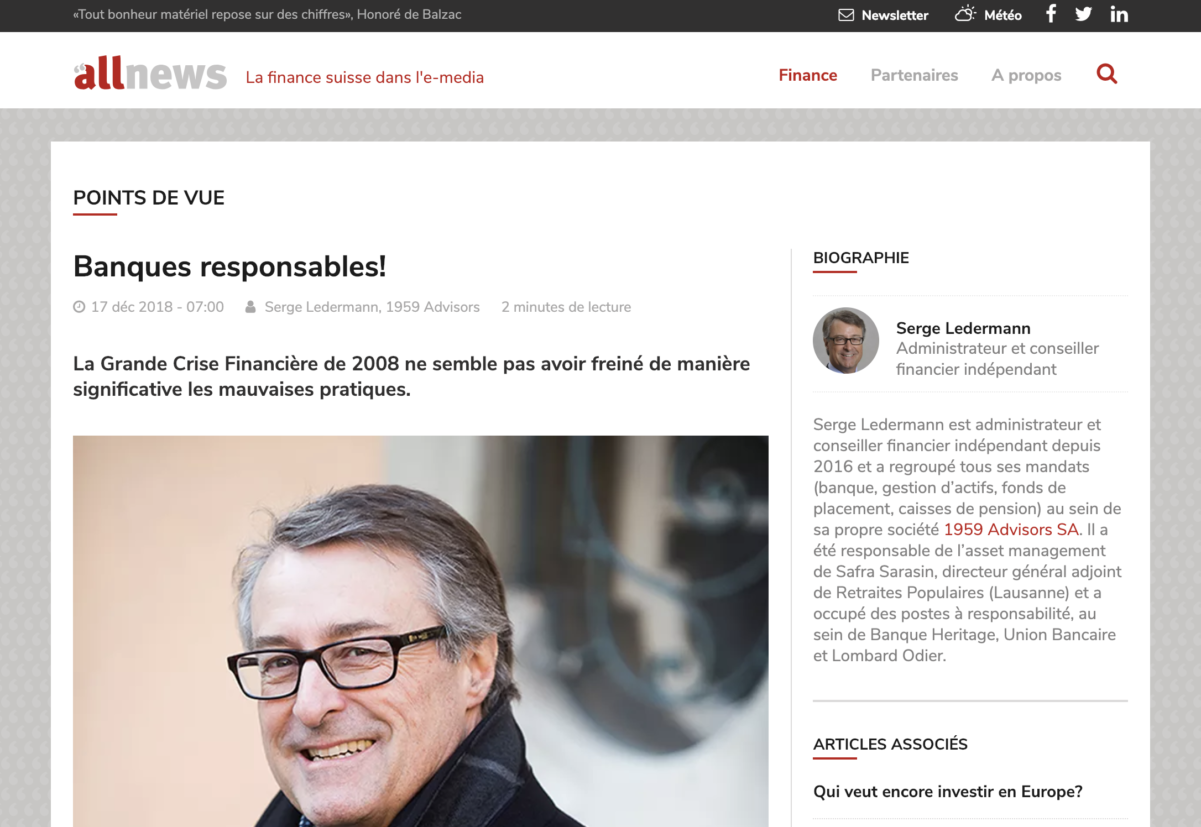This screenshot has height=827, width=1201.
Task: Click the Météo weather cloud icon
Action: pos(965,14)
